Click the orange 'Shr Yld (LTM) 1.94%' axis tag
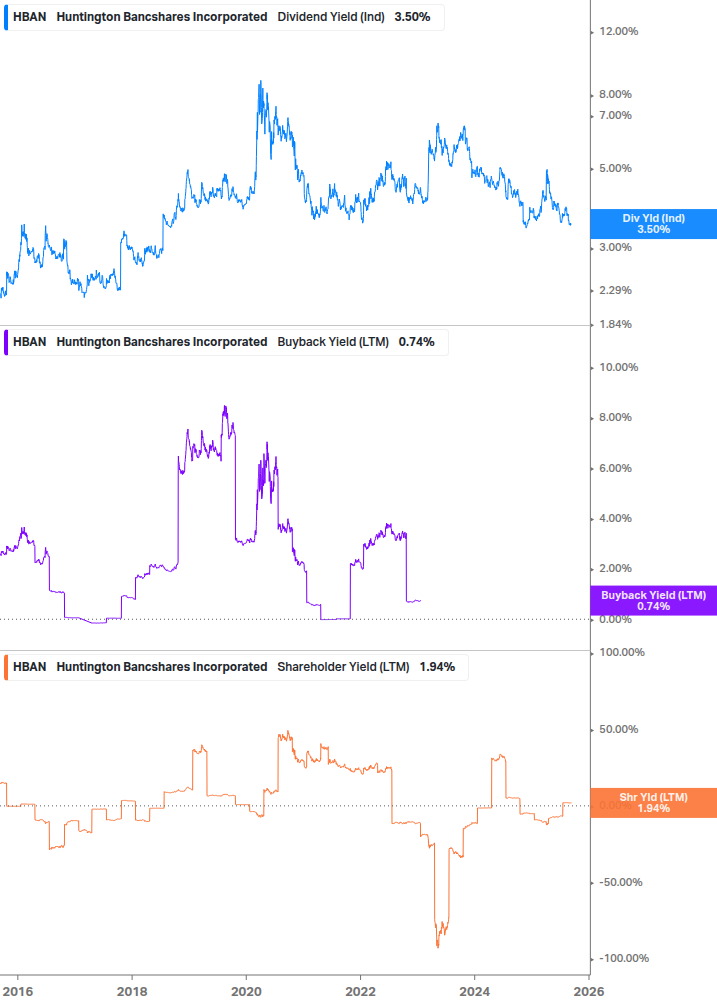Screen dimensions: 717x1005 click(x=653, y=803)
